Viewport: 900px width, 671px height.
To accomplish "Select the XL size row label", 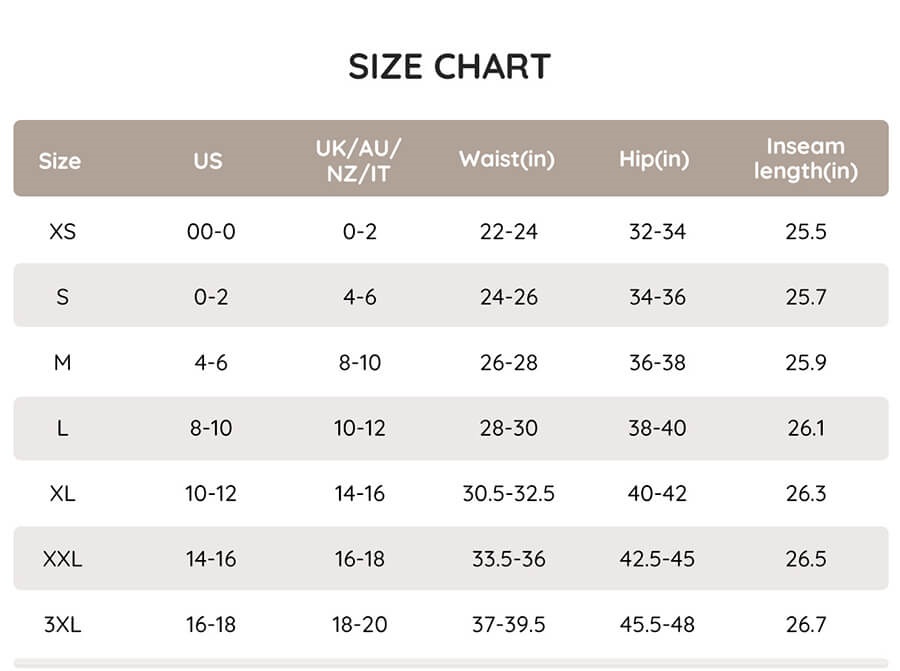I will pos(62,493).
